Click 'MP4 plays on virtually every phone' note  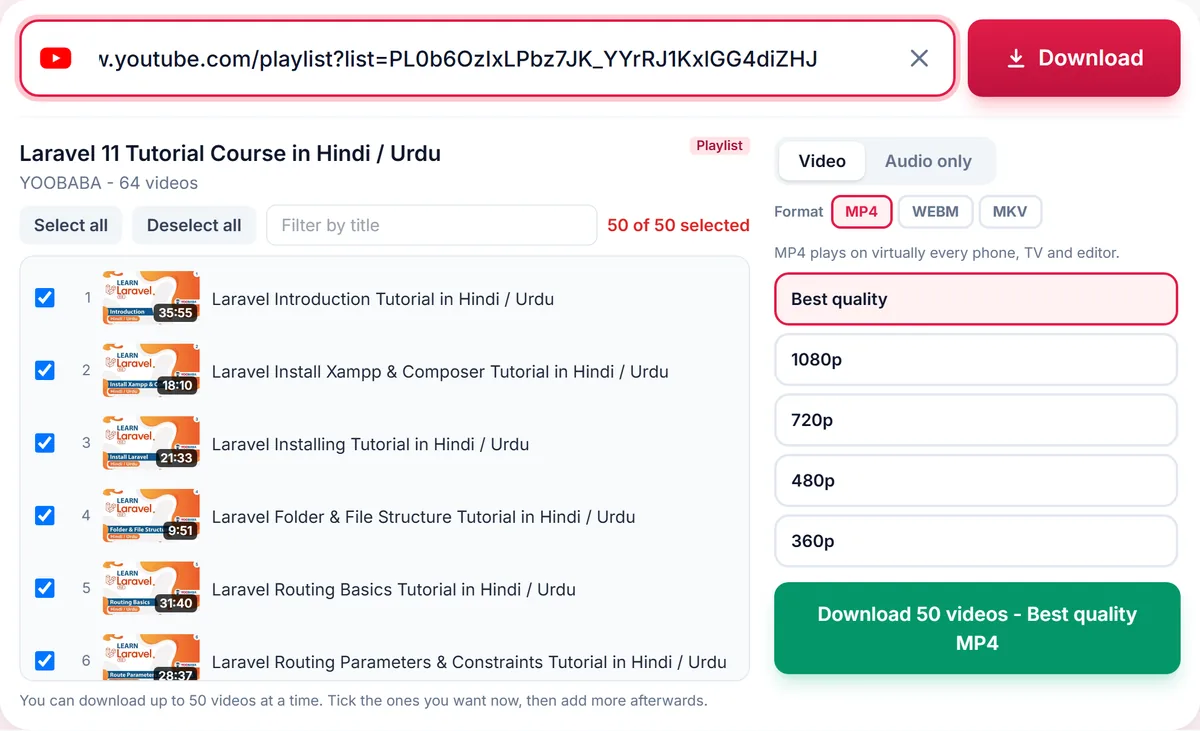click(x=947, y=253)
